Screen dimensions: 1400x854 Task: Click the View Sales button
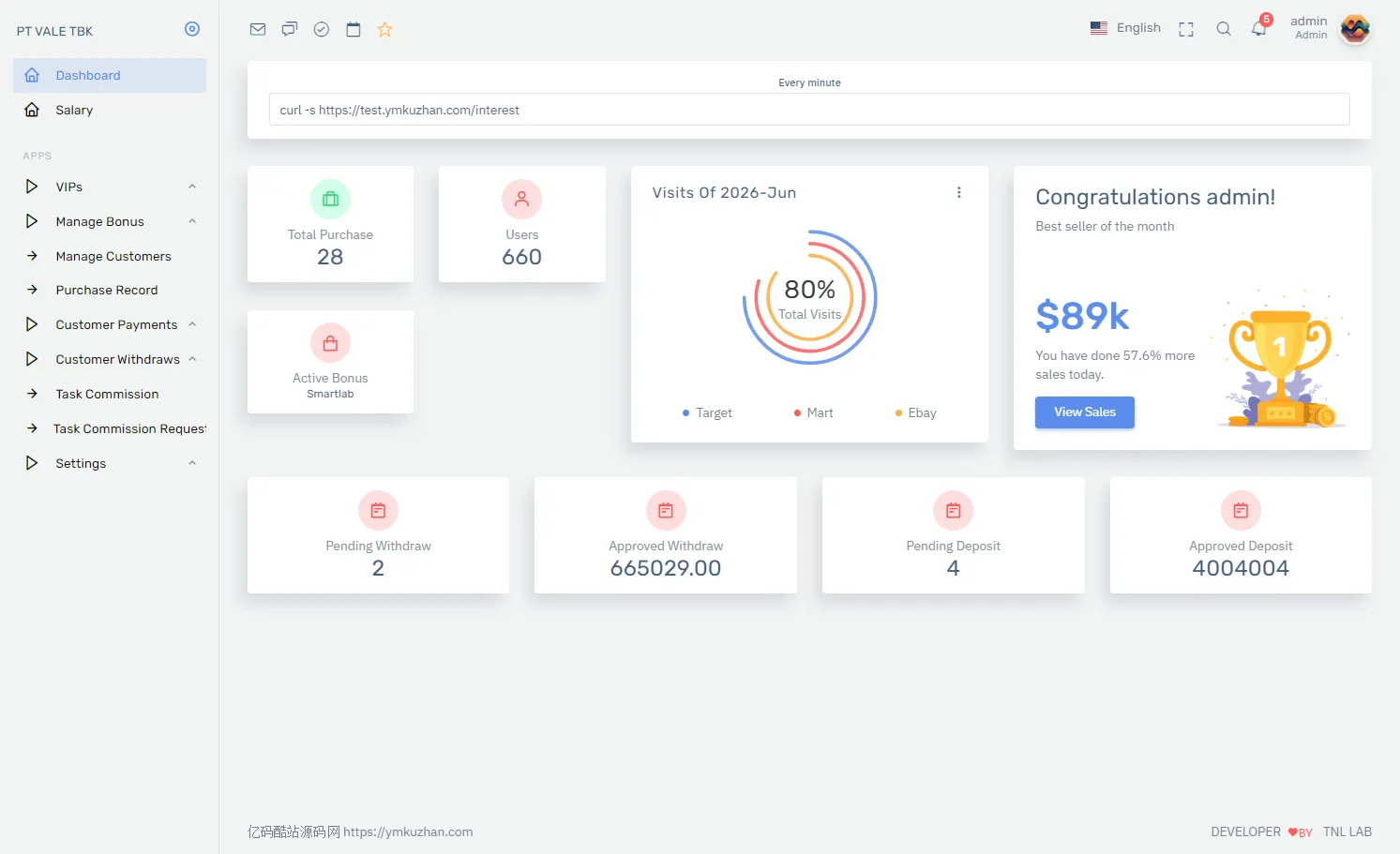pyautogui.click(x=1085, y=412)
